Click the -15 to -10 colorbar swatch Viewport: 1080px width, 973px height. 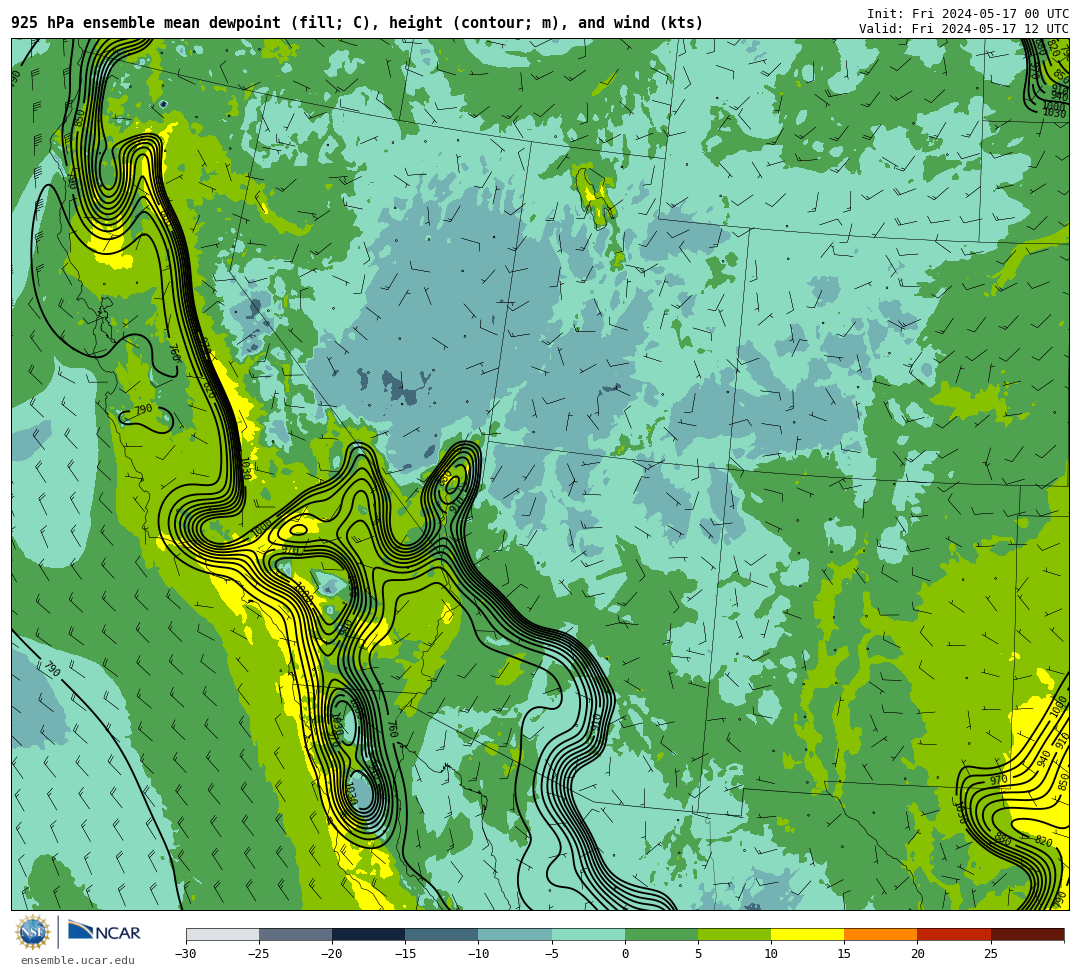pyautogui.click(x=442, y=934)
